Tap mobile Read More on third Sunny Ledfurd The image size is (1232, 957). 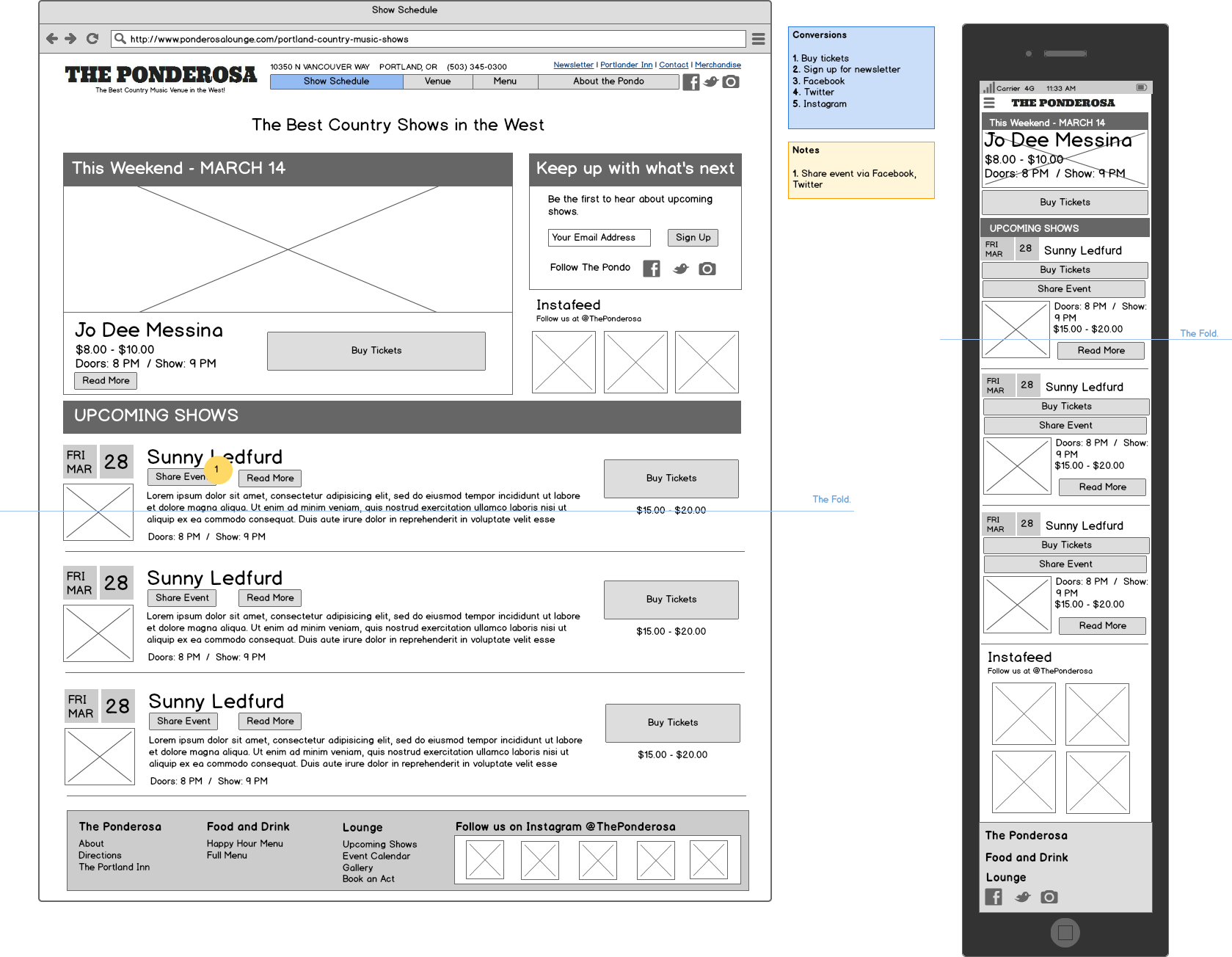tap(1102, 625)
